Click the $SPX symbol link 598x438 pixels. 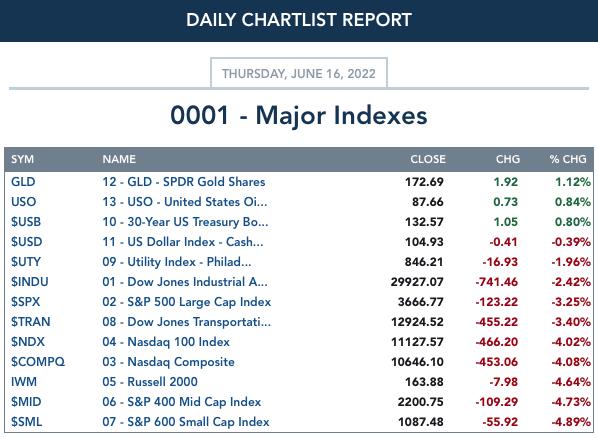tap(25, 302)
